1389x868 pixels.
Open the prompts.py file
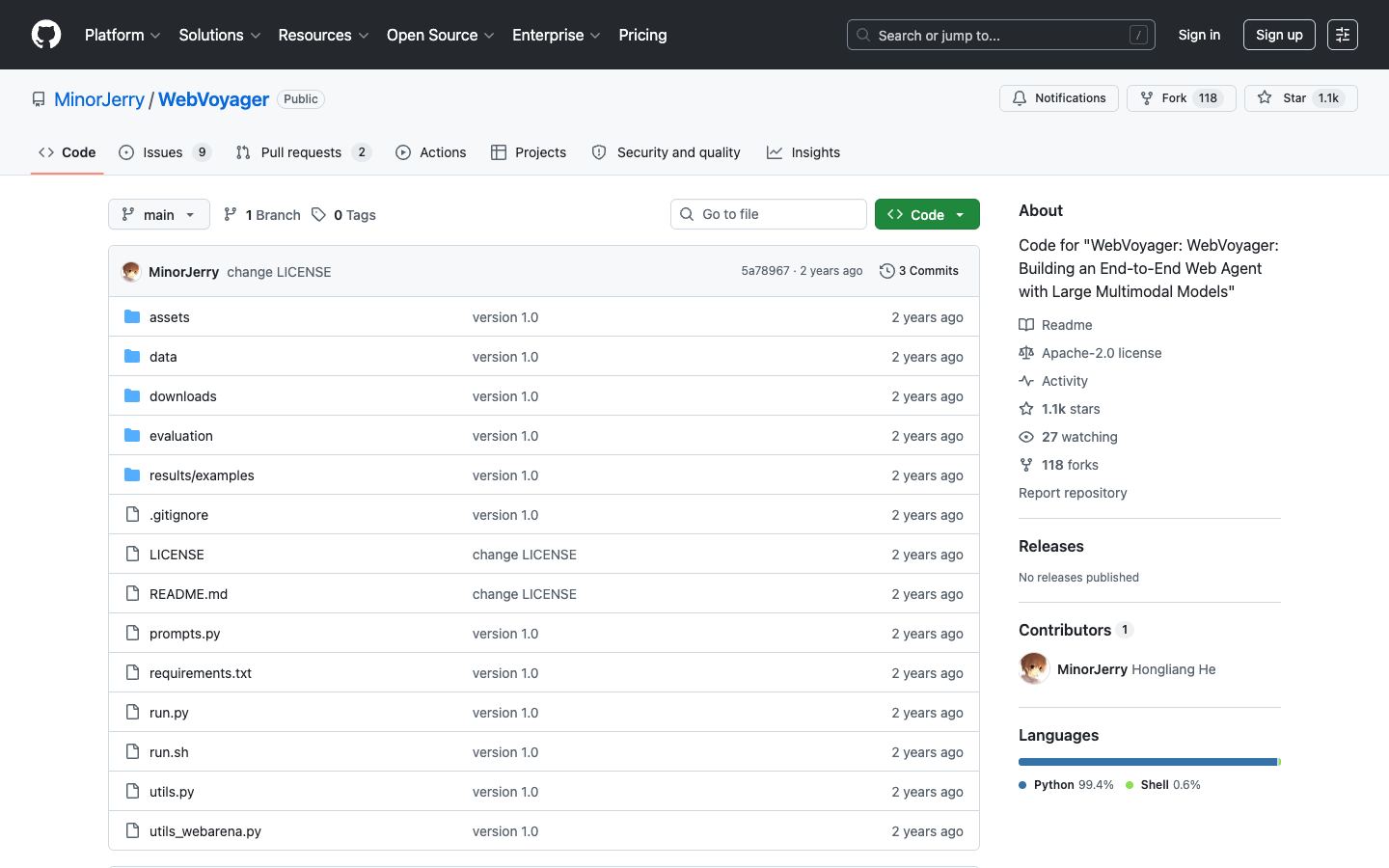coord(184,634)
